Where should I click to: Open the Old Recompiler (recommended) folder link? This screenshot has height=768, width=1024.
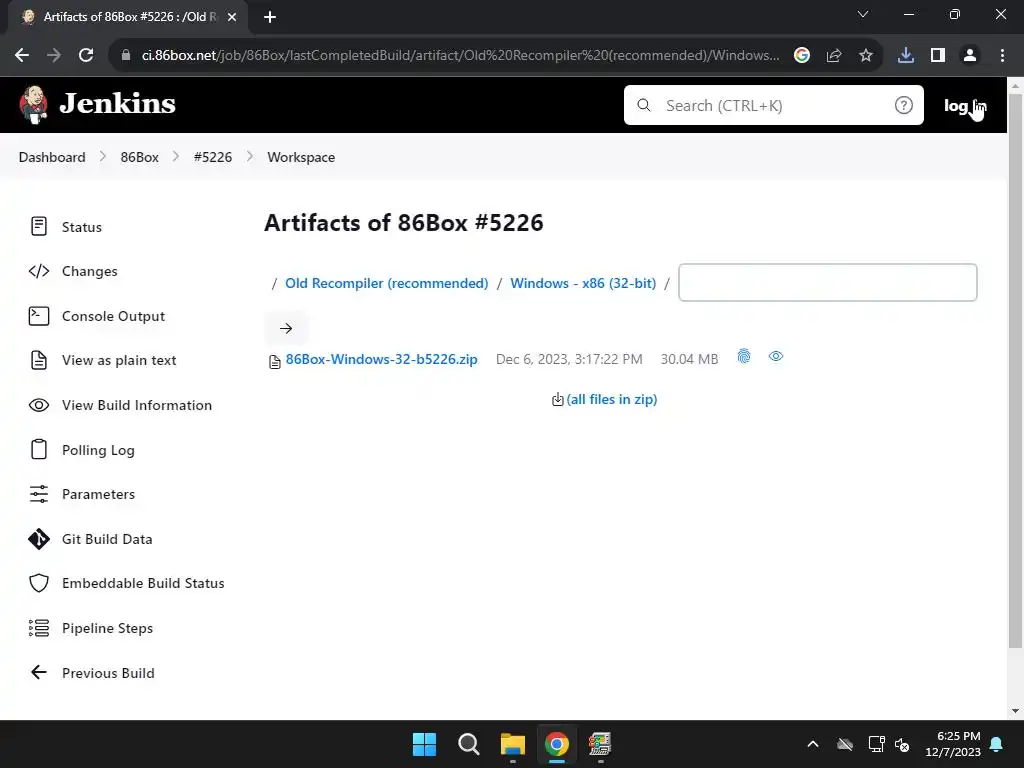pos(387,283)
